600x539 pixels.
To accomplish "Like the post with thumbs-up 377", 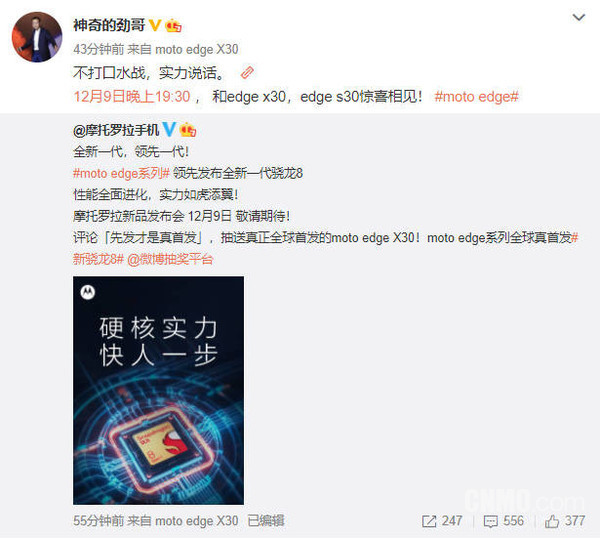I will click(565, 521).
